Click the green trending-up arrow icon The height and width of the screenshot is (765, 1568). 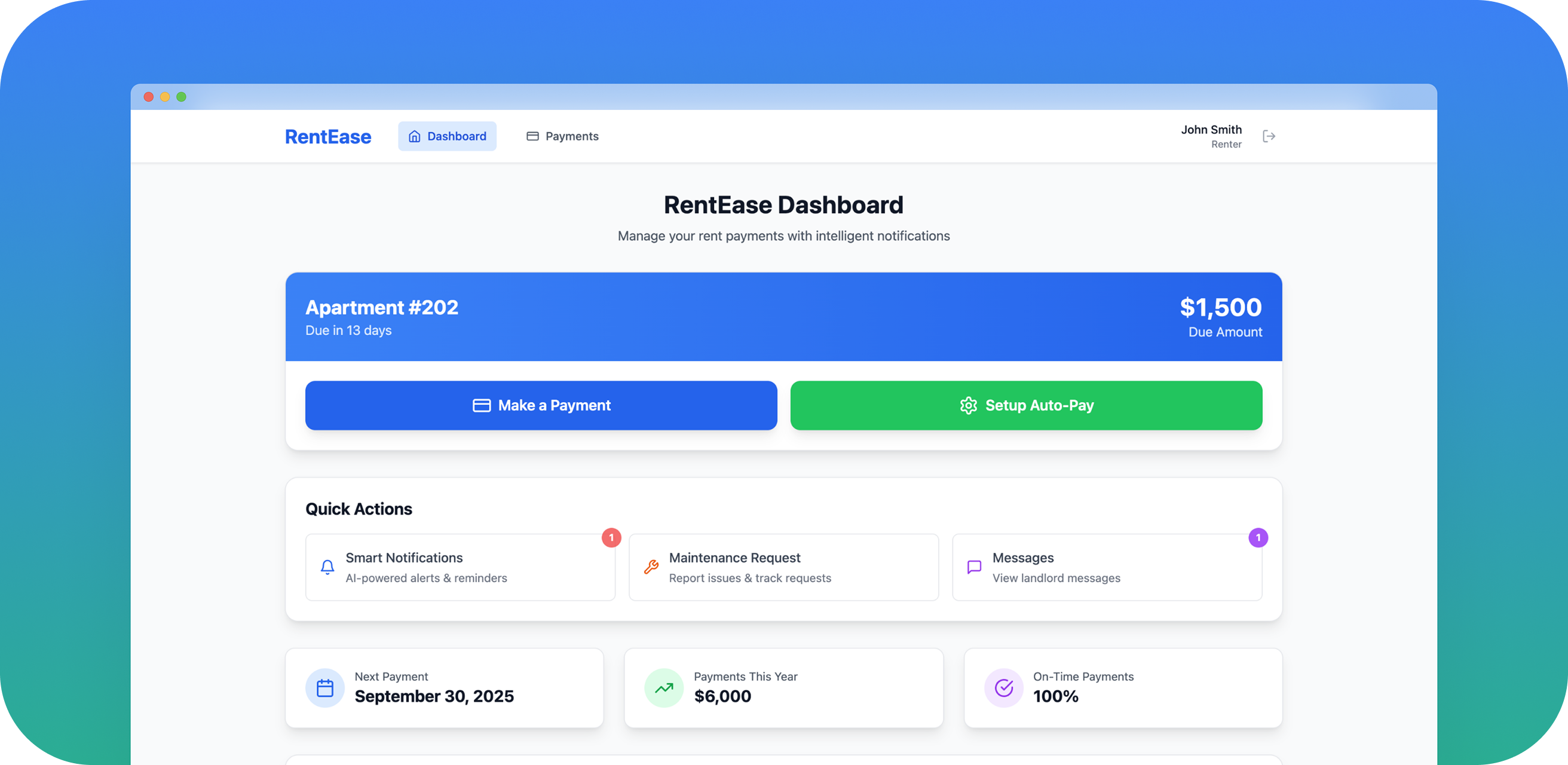(x=663, y=688)
